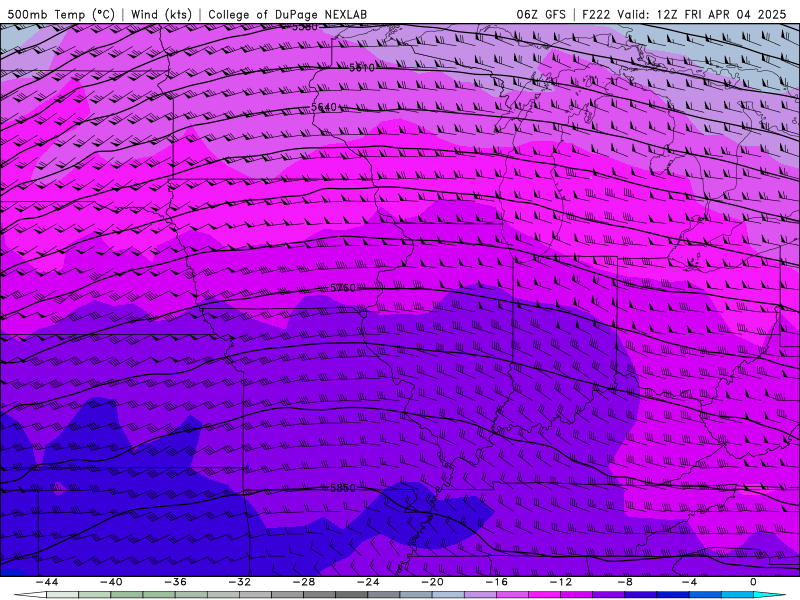Select the "06Z GFS" model run label
The image size is (800, 600).
[541, 14]
